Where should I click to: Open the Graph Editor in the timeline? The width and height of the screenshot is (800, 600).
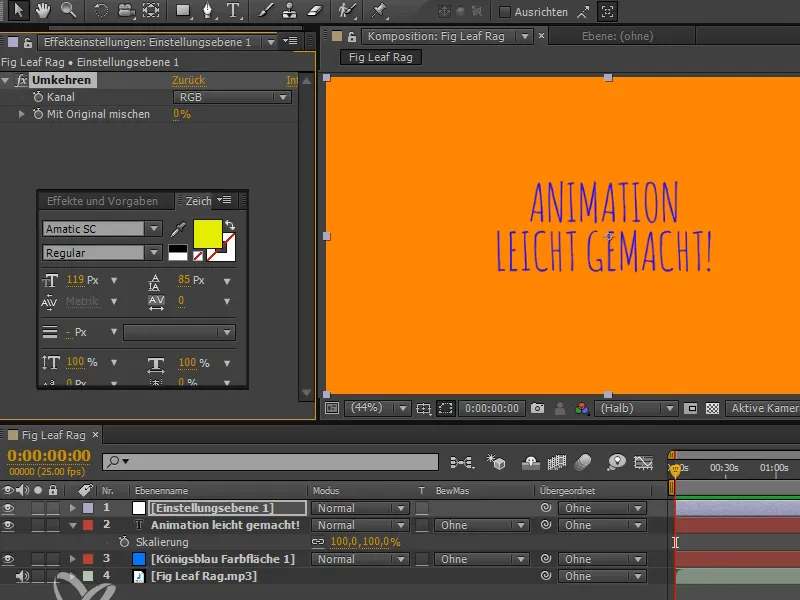(x=644, y=463)
